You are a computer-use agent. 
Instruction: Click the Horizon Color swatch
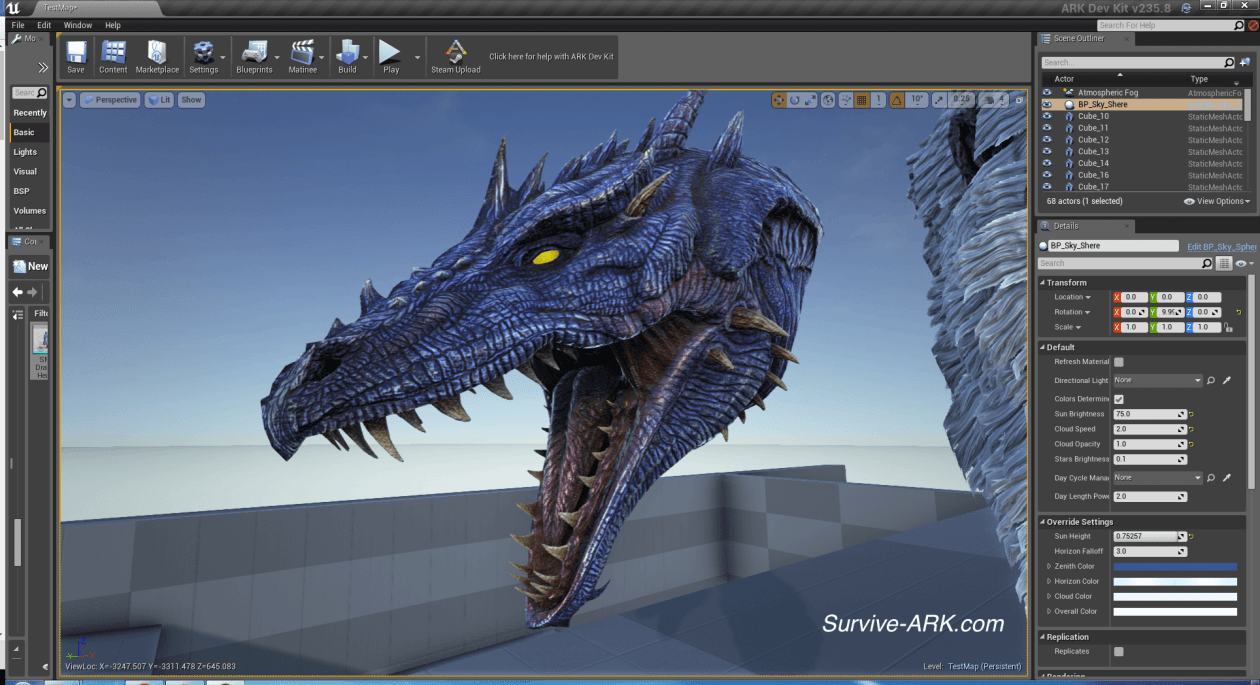click(1175, 582)
